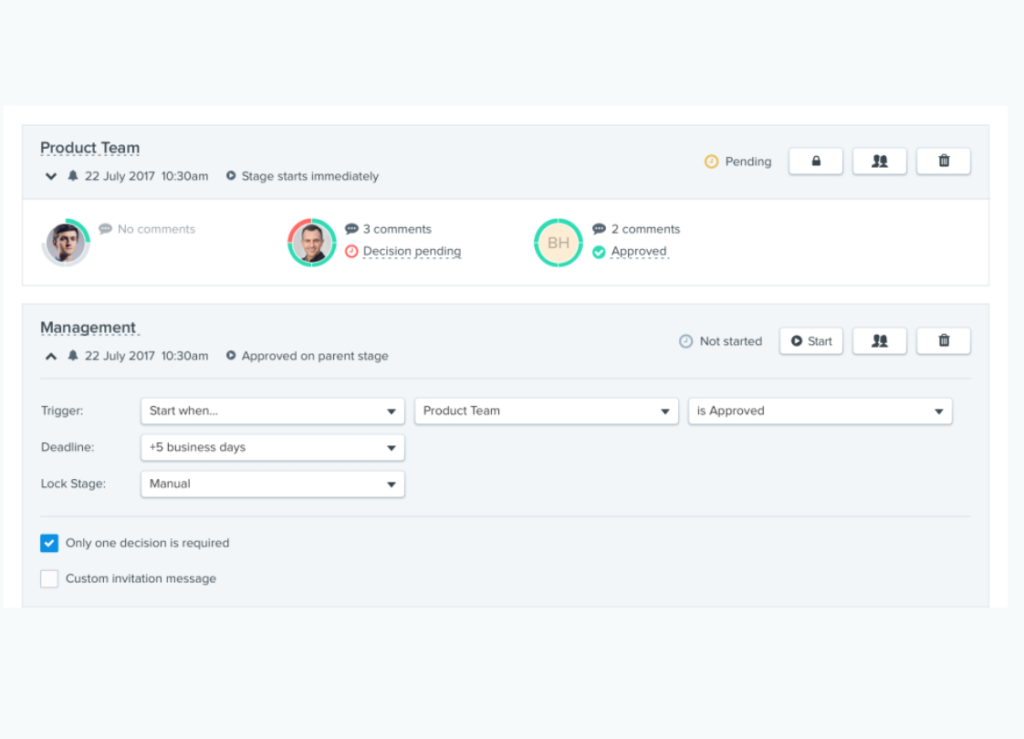Uncheck Only one decision is required

[49, 543]
